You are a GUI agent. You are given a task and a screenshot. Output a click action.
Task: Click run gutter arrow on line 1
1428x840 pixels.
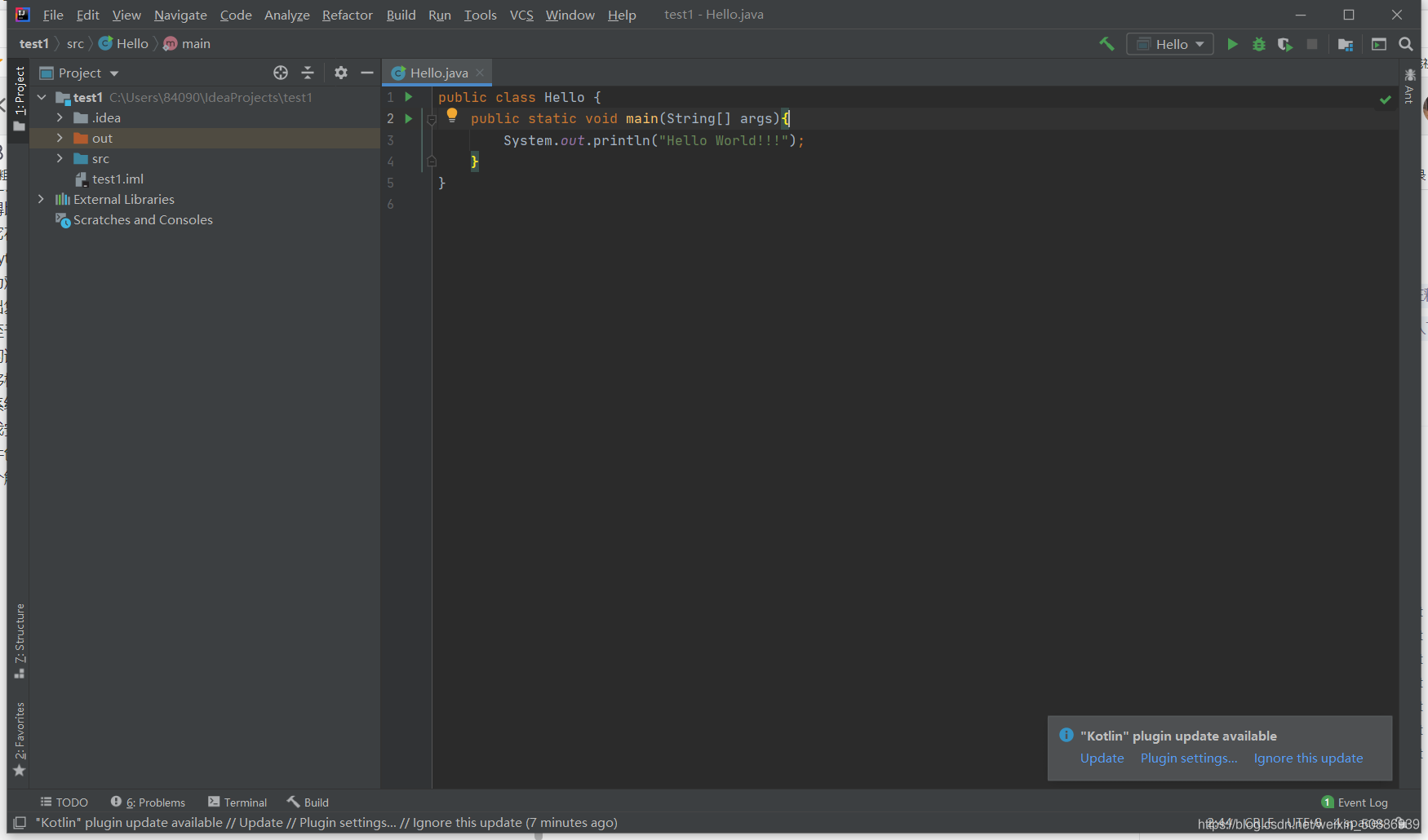409,97
